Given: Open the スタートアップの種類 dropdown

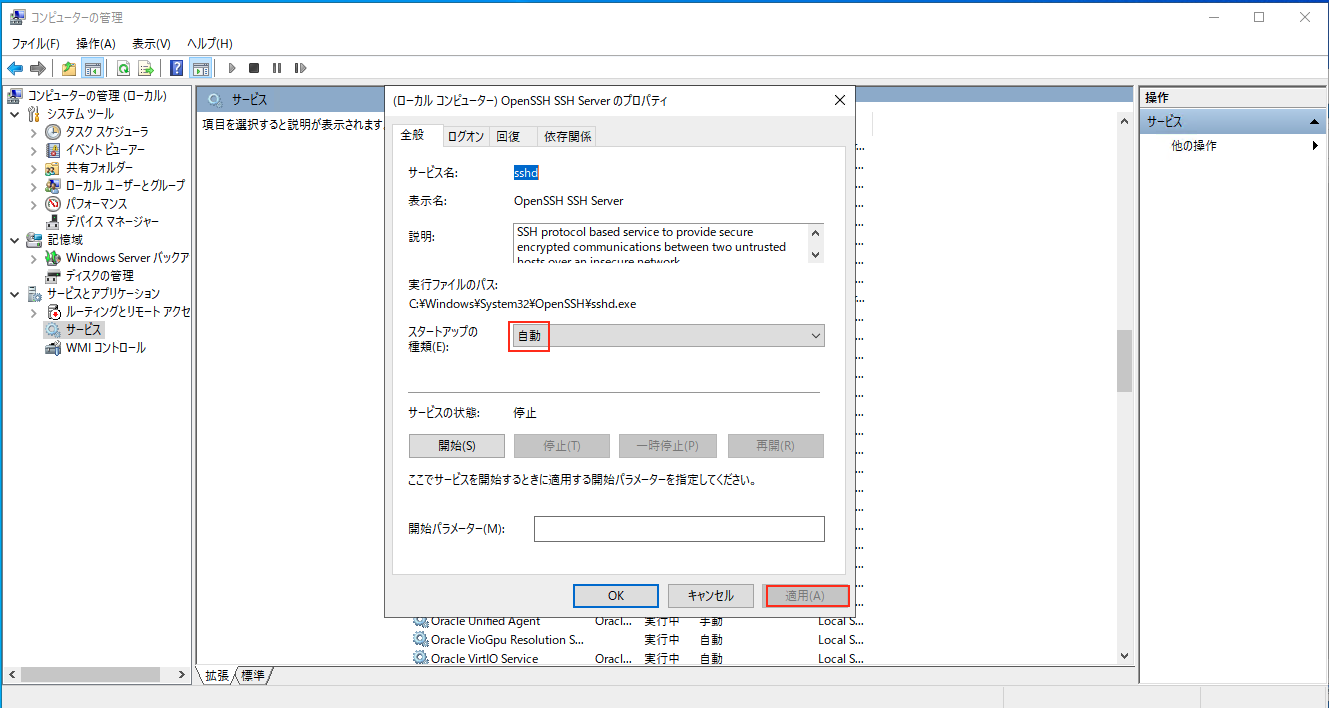Looking at the screenshot, I should (x=667, y=336).
